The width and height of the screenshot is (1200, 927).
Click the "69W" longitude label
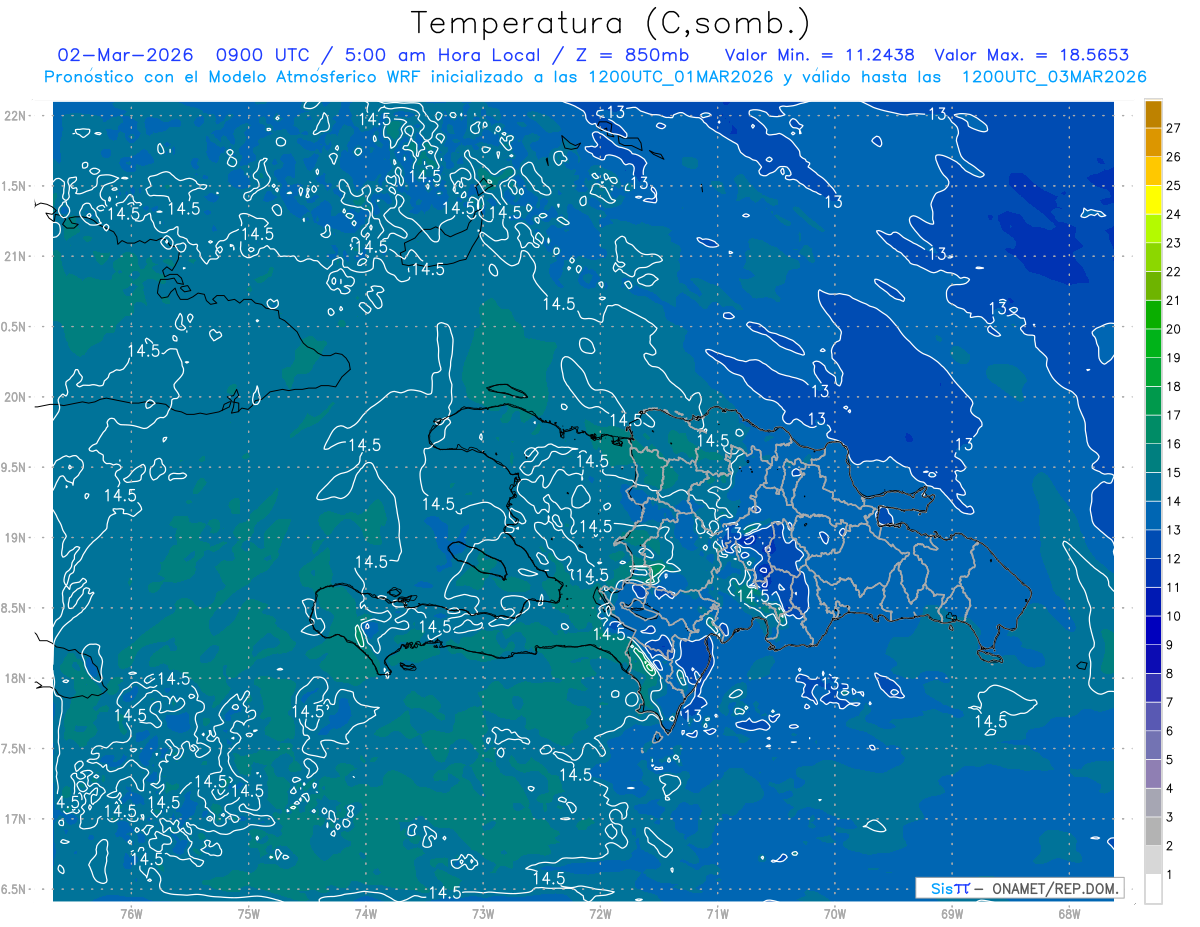[x=952, y=914]
